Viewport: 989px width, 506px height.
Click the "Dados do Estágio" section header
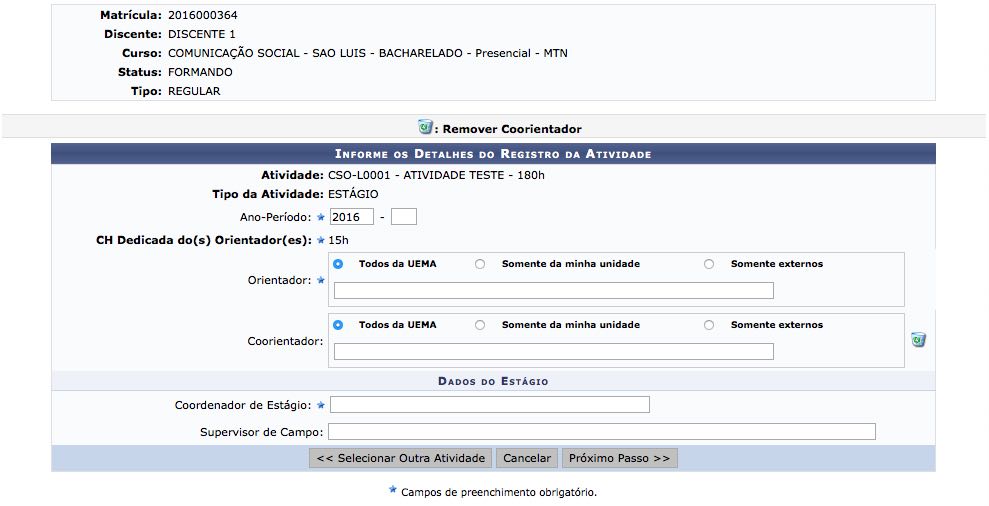(x=493, y=381)
